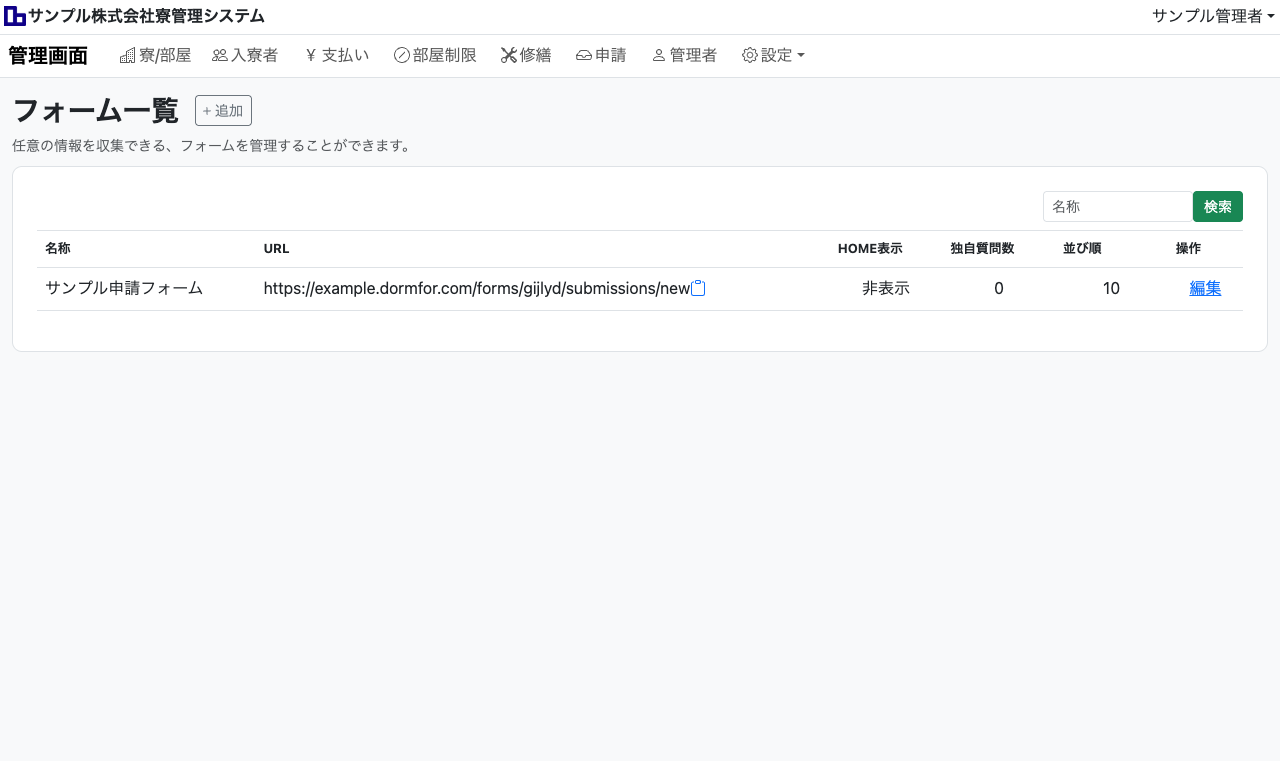Open 支払い with the yen icon
Image resolution: width=1280 pixels, height=761 pixels.
click(x=311, y=56)
